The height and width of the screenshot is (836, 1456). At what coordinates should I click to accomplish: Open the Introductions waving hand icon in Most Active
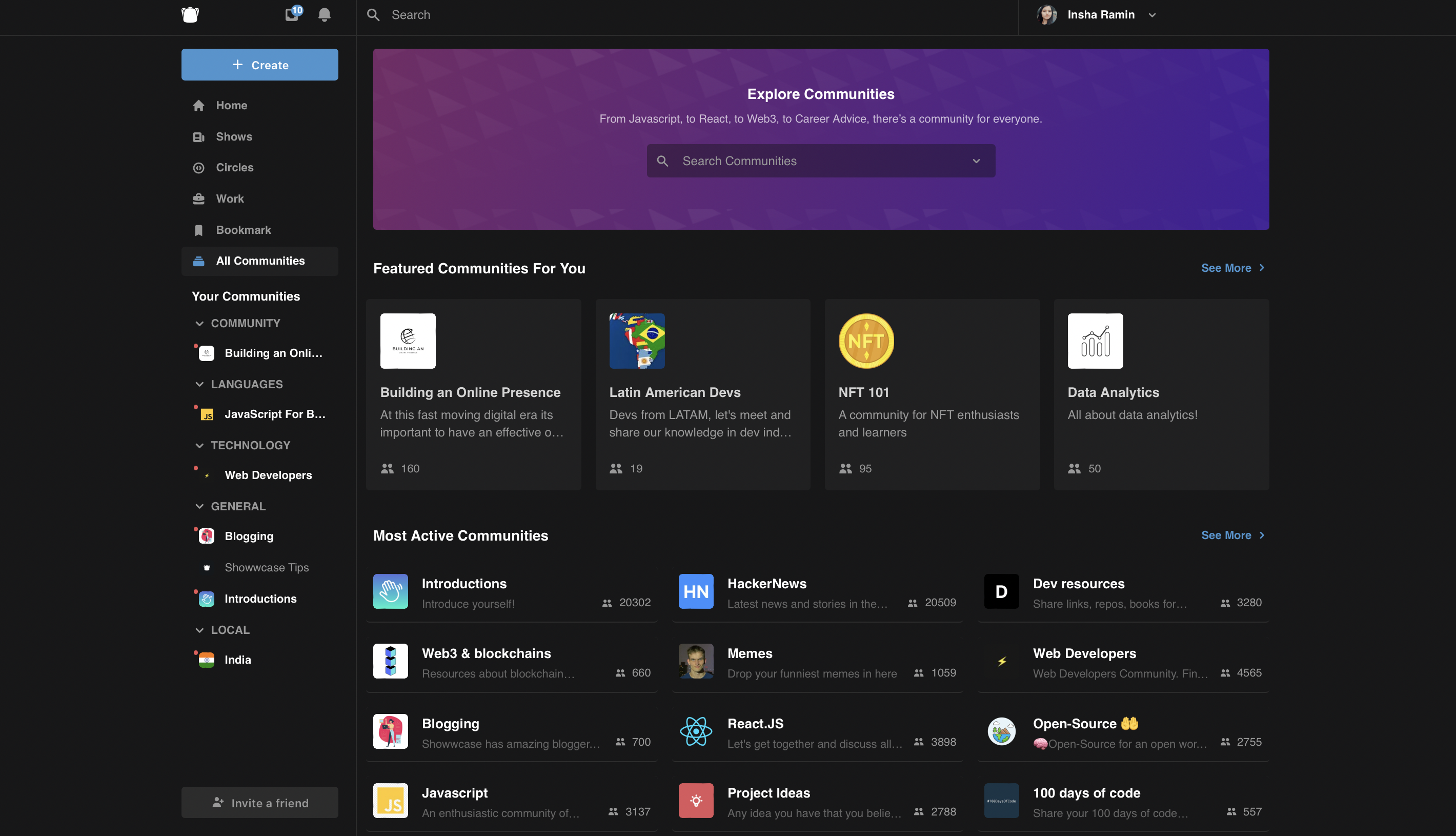(390, 591)
